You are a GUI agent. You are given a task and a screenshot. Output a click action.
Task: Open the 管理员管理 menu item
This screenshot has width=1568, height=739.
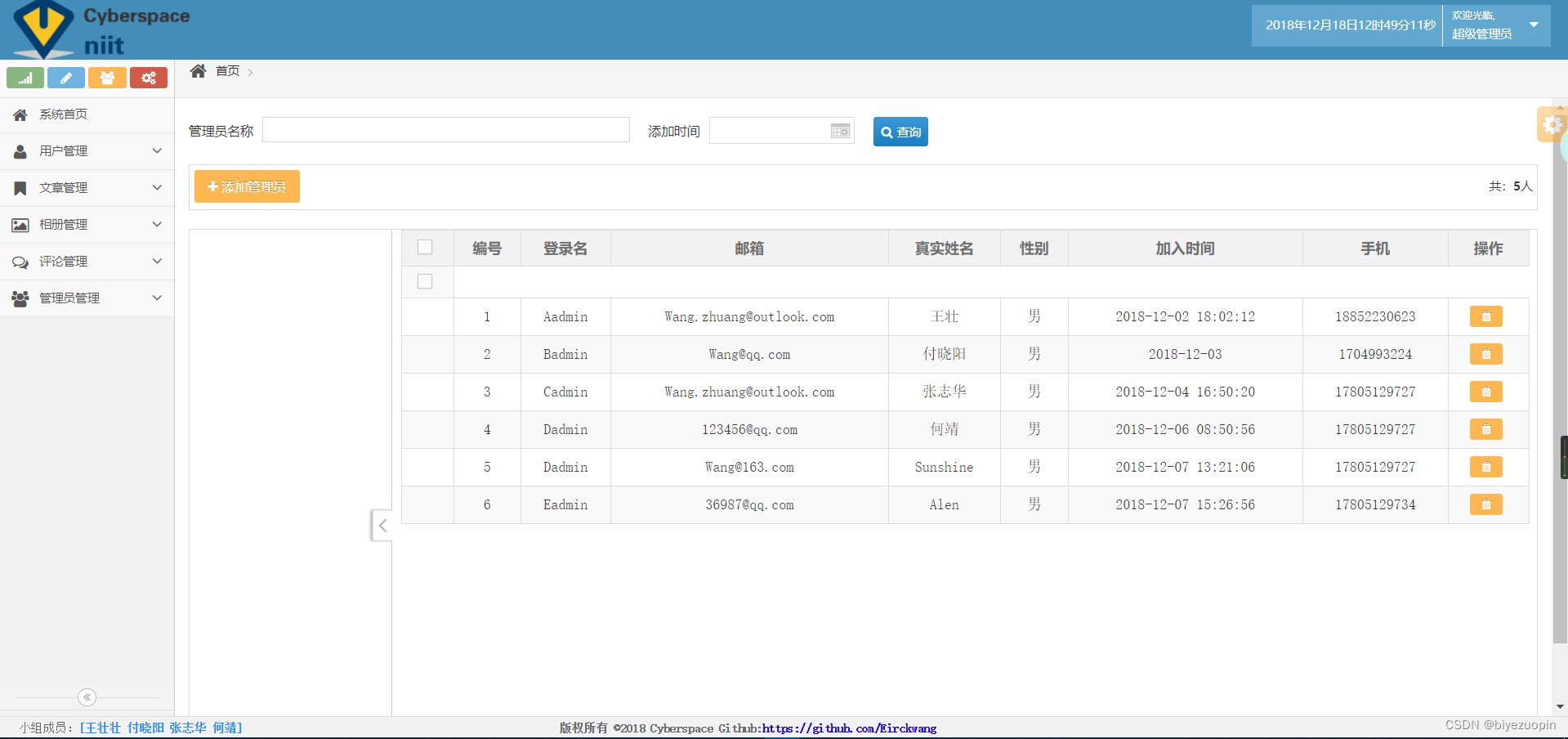[x=87, y=298]
